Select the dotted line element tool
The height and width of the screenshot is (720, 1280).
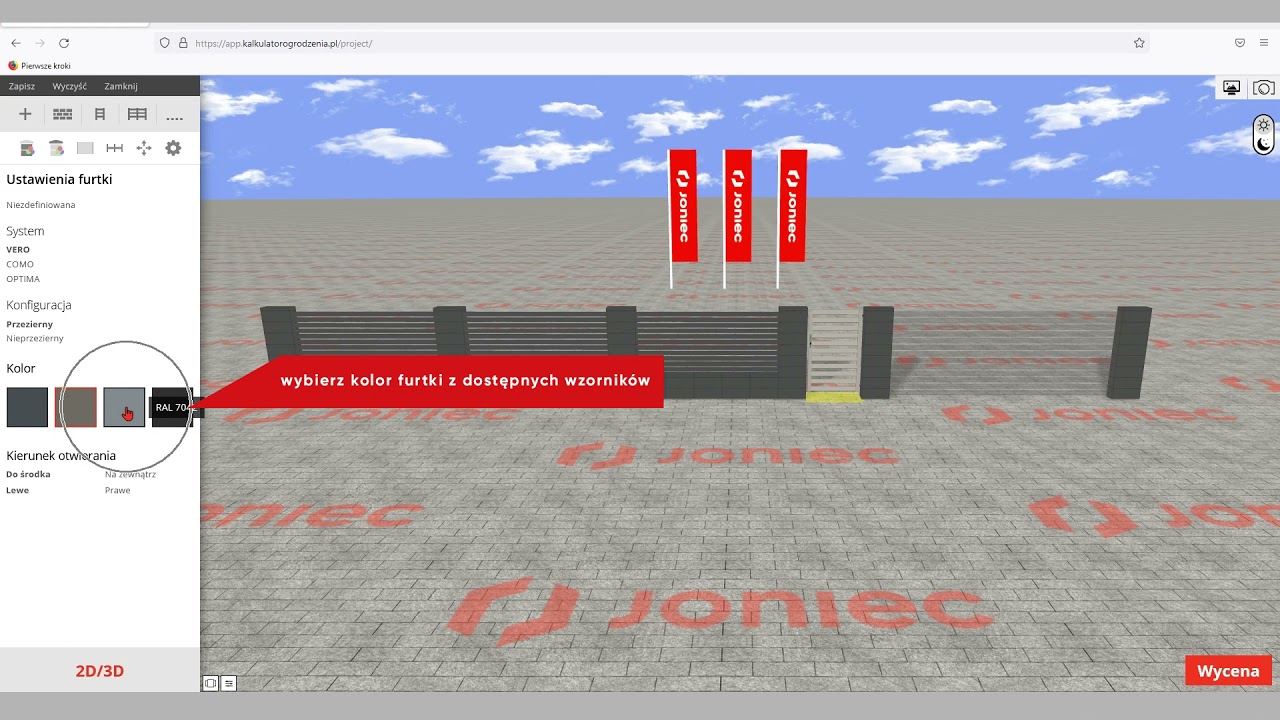tap(174, 118)
